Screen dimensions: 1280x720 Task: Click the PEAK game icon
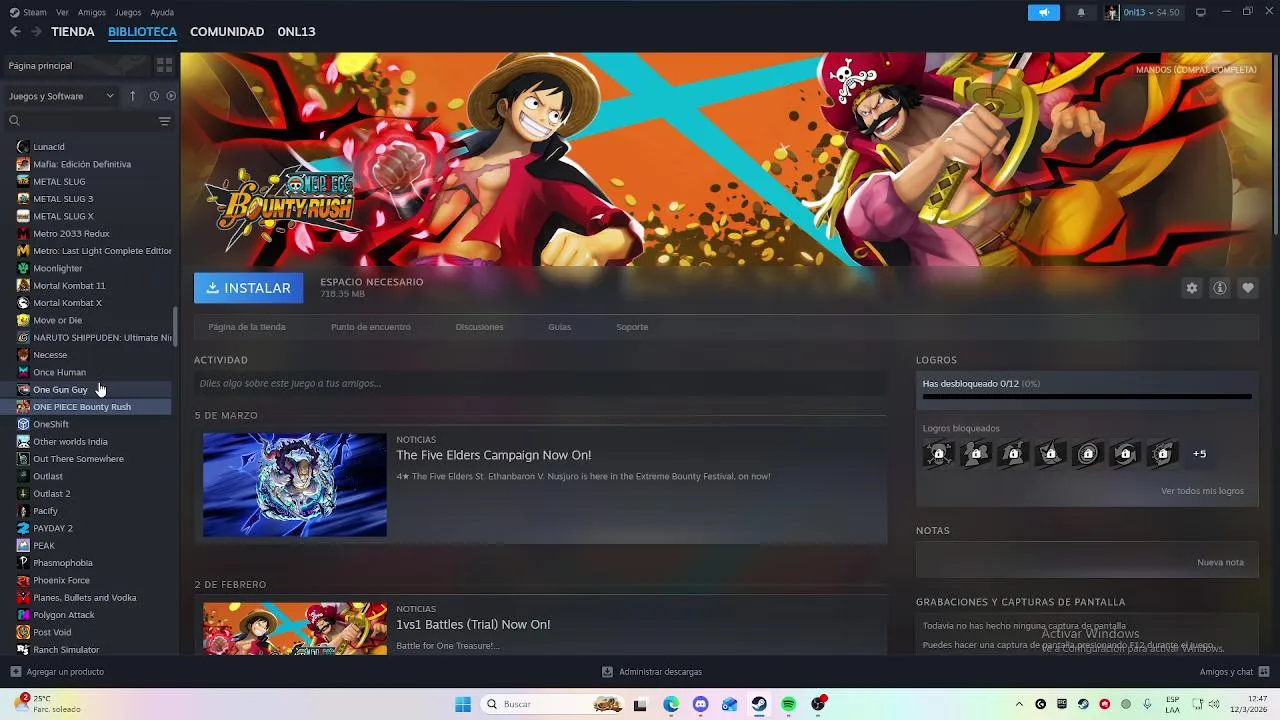[x=23, y=546]
